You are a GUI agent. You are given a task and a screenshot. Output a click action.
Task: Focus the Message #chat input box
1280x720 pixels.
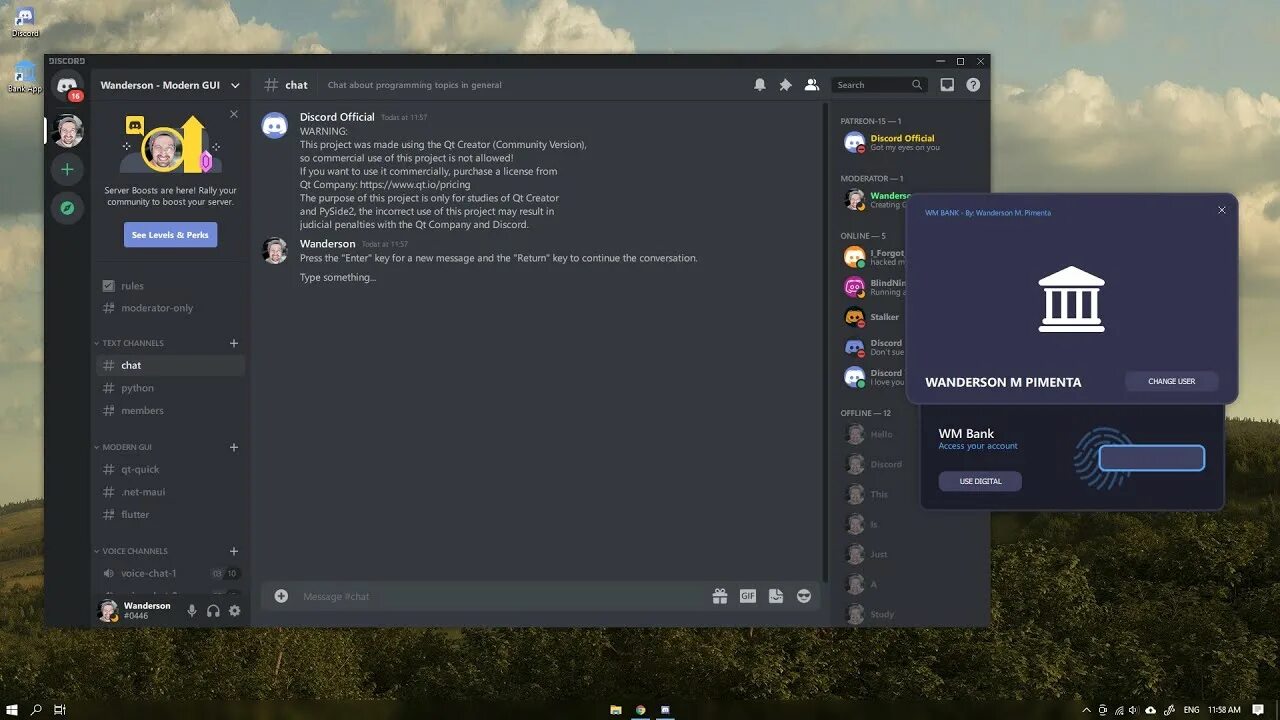500,596
